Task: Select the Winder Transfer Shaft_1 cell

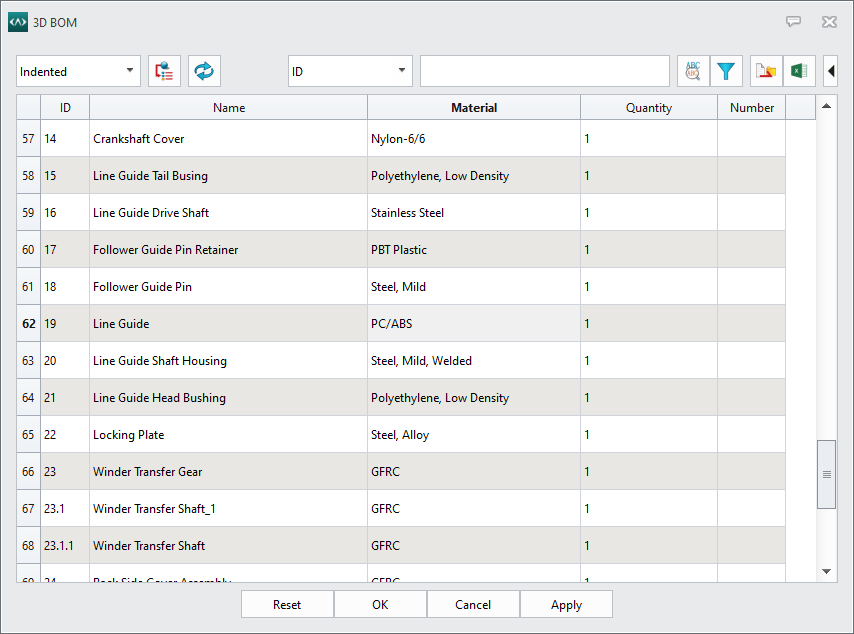Action: click(x=228, y=509)
